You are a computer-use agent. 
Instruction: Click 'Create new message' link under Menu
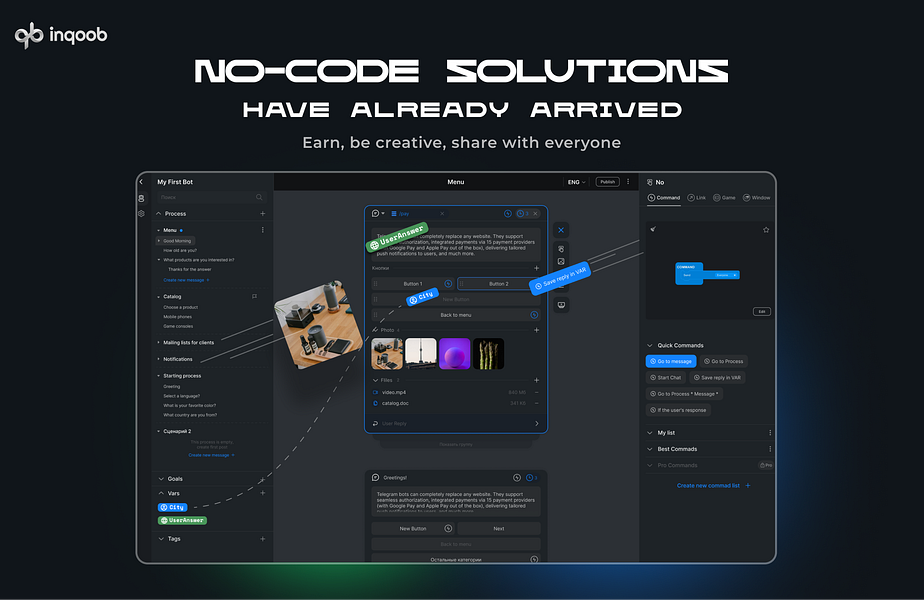click(186, 280)
